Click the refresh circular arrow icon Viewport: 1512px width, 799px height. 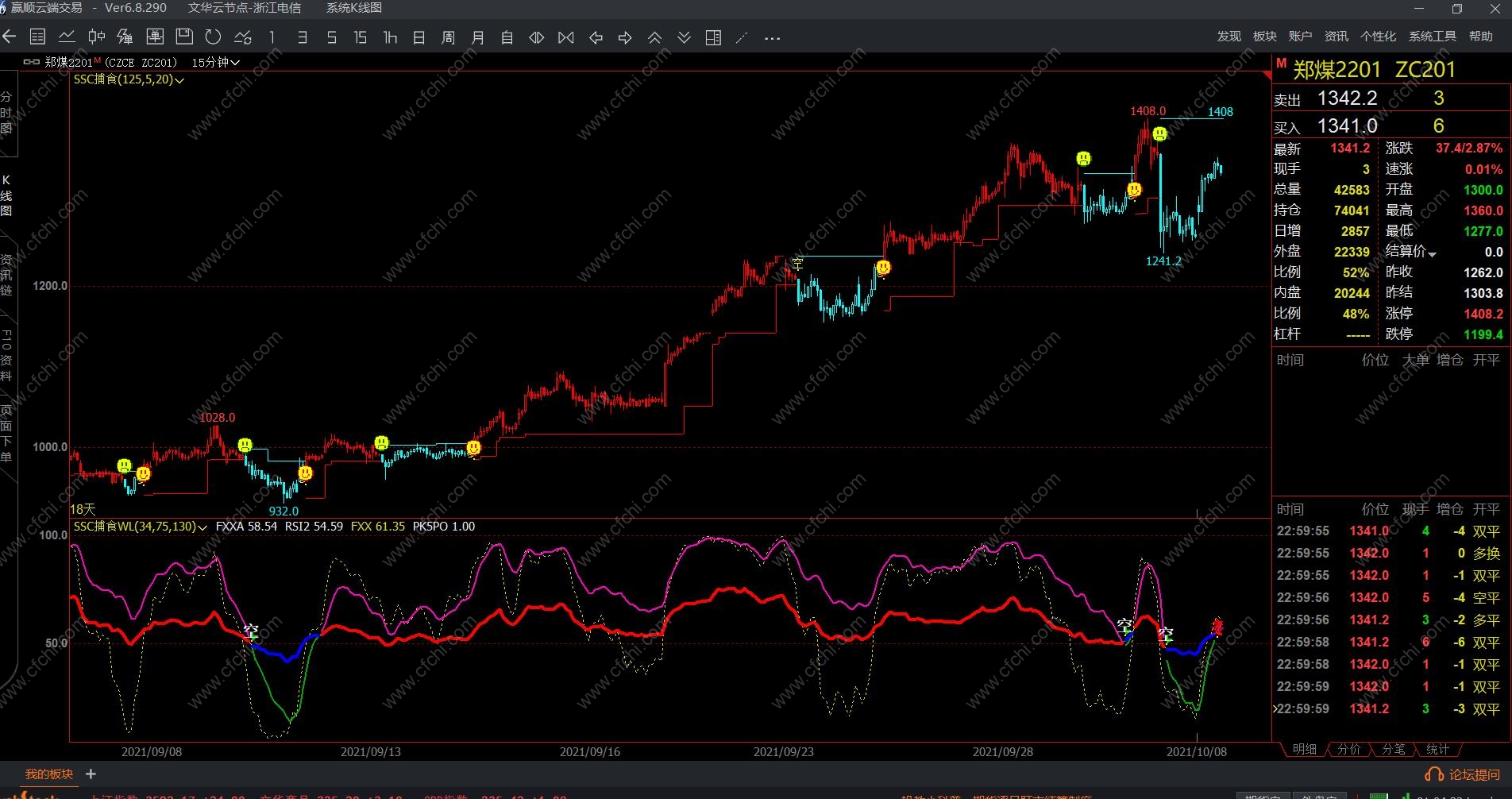(x=213, y=37)
